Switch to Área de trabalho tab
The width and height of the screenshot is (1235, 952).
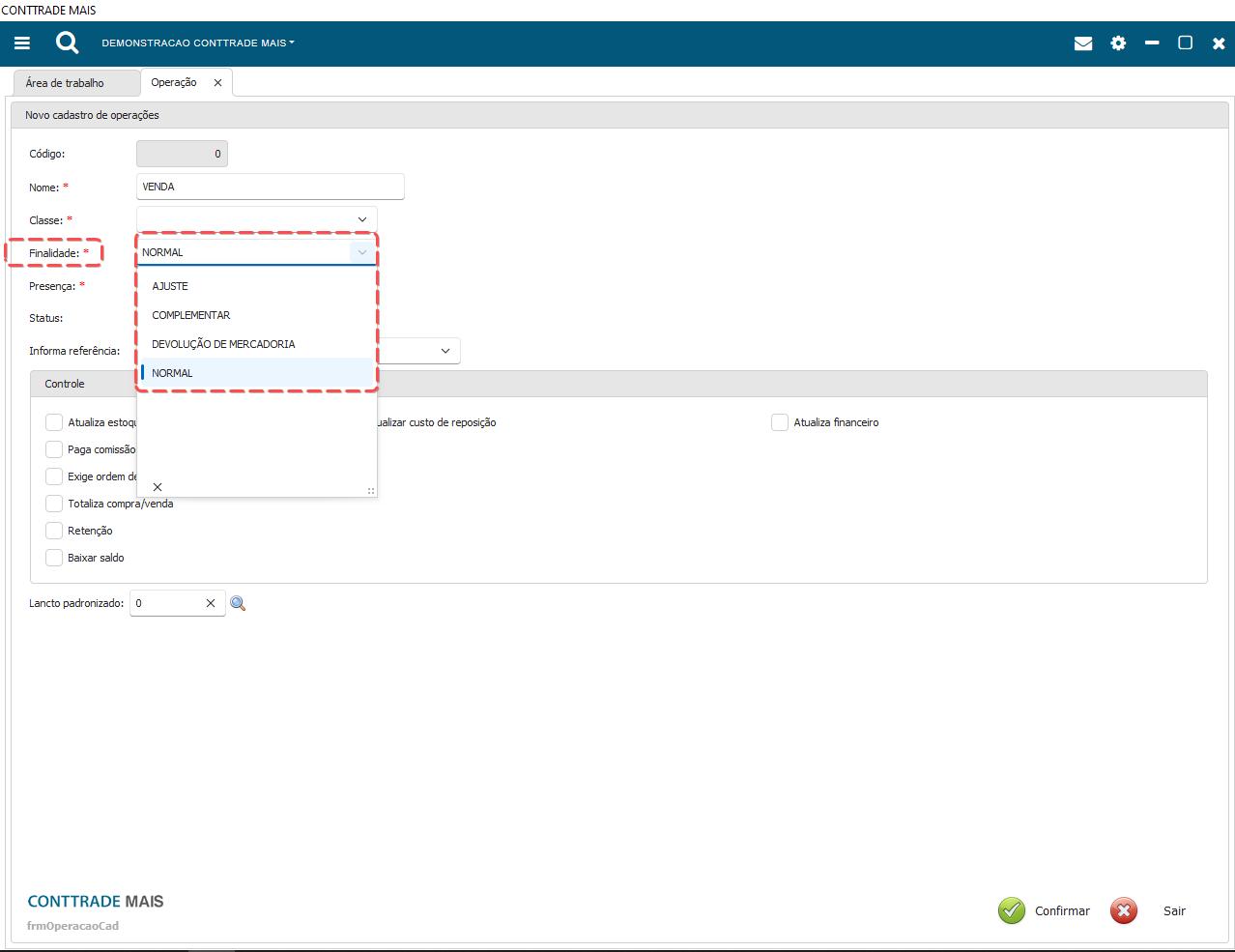coord(65,83)
